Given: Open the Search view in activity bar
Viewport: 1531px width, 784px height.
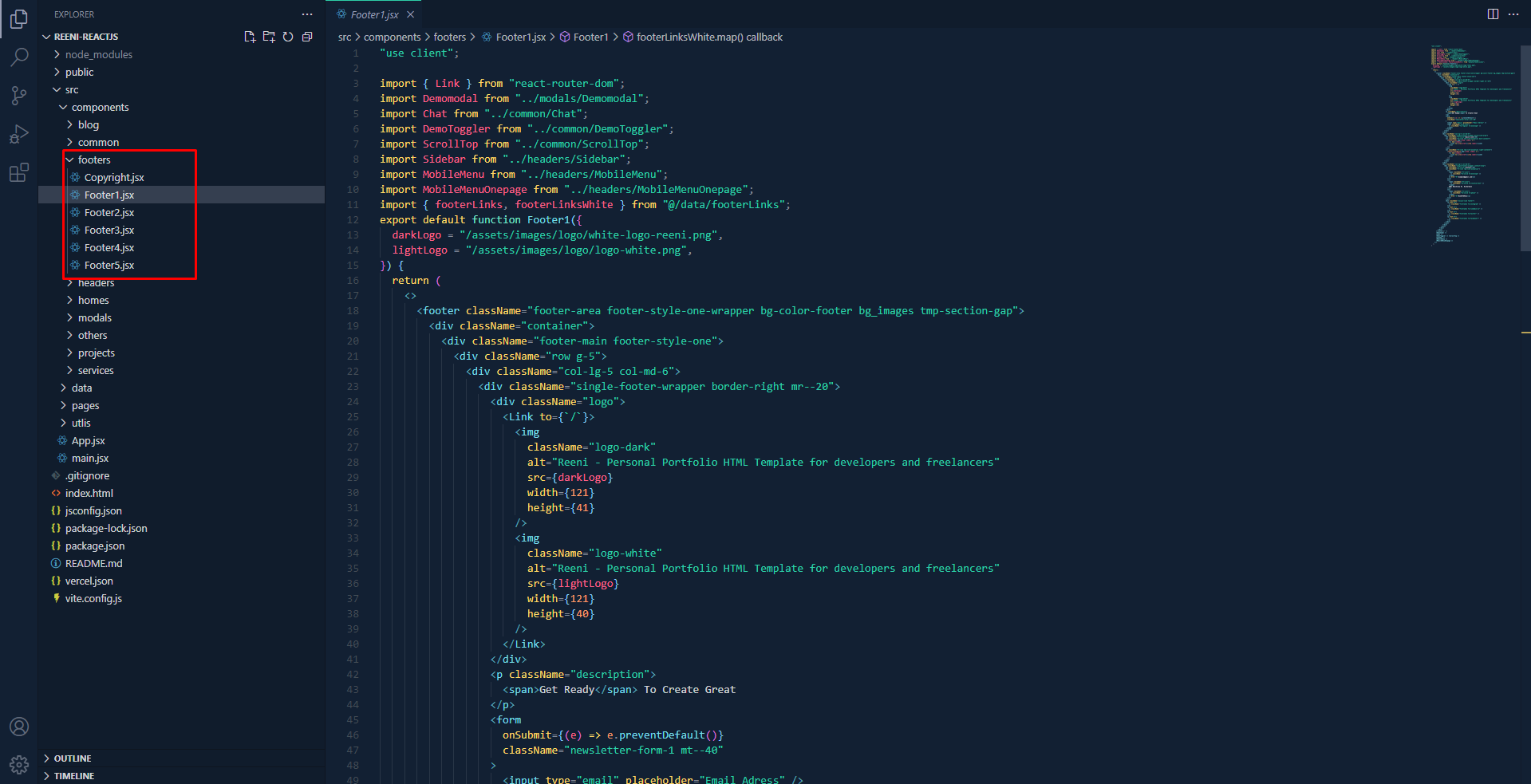Looking at the screenshot, I should click(19, 57).
